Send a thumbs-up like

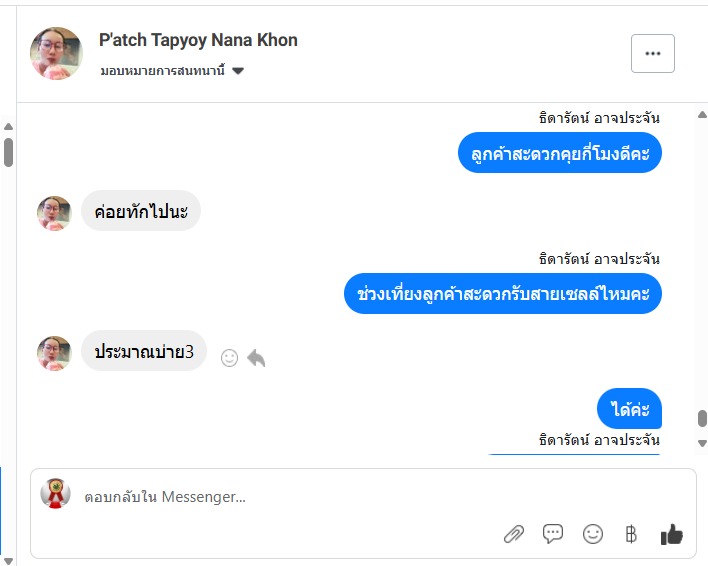coord(671,535)
